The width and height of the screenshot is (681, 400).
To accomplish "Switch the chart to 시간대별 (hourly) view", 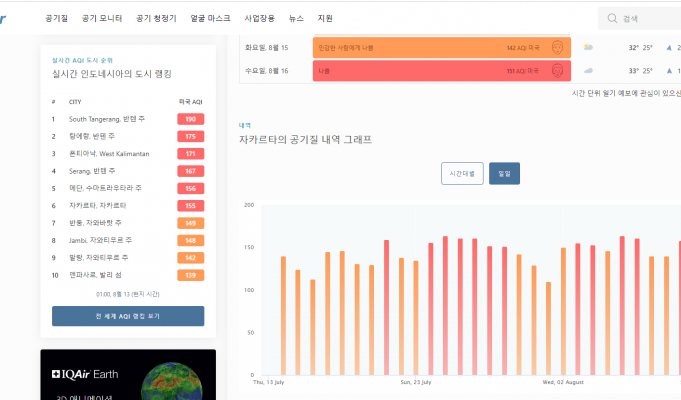I will click(x=462, y=173).
